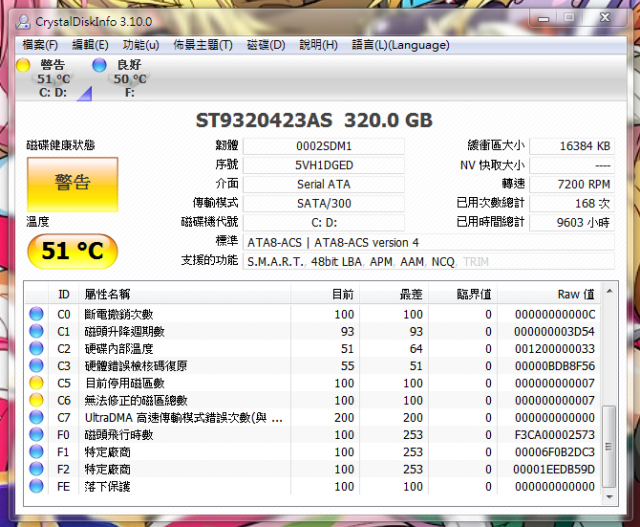Click the supported features field S.M.A.R.T. 48bit LBA
640x527 pixels.
(x=429, y=262)
